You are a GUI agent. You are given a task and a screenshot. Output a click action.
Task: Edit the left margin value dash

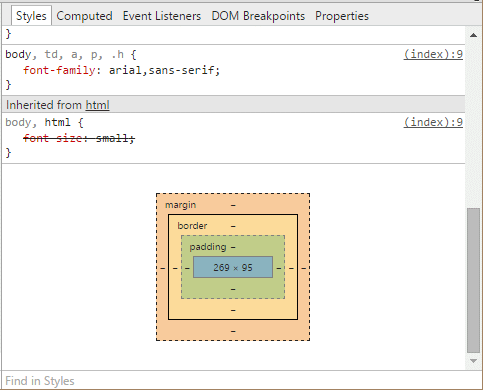pos(163,268)
